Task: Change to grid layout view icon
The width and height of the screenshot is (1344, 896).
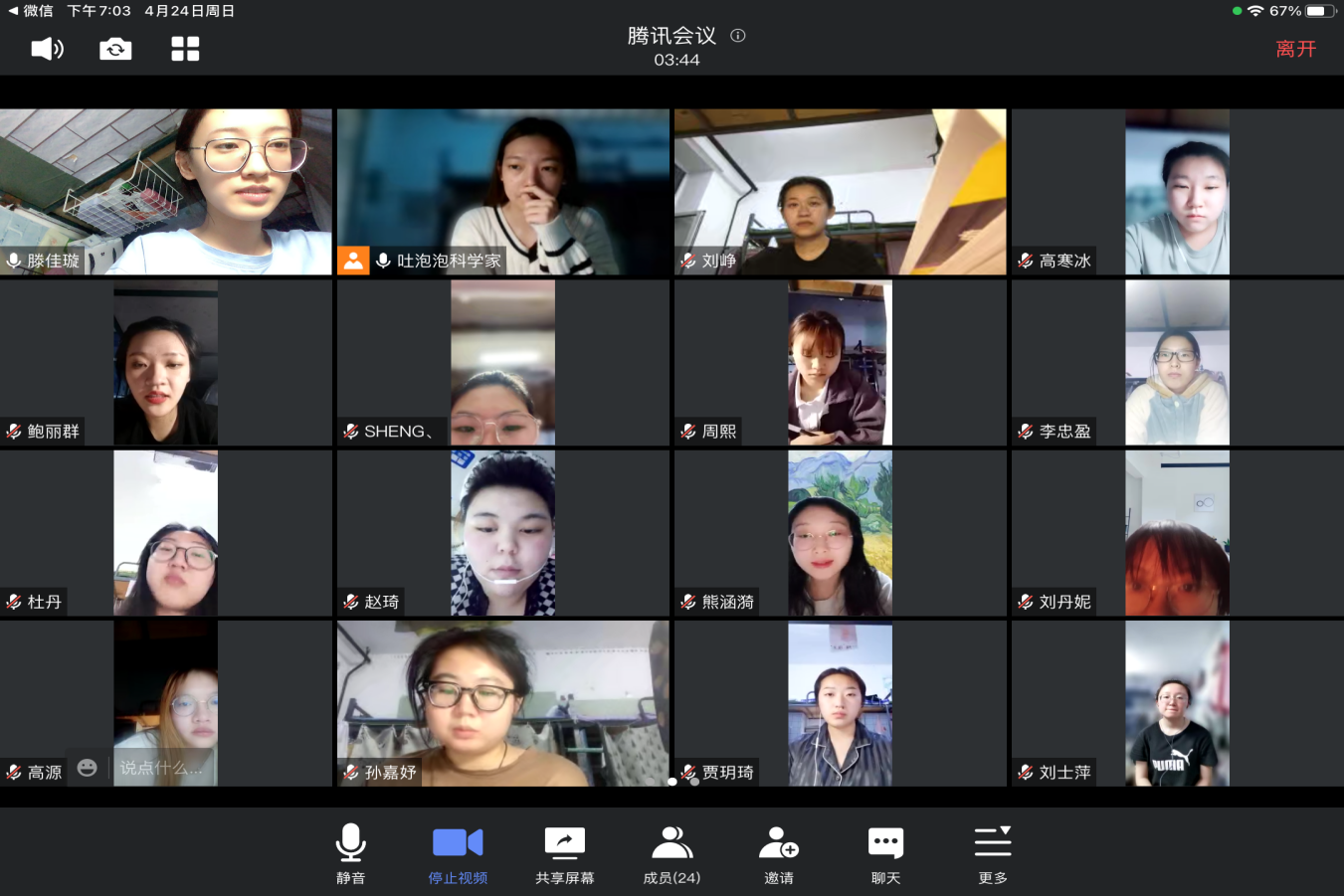Action: click(185, 49)
